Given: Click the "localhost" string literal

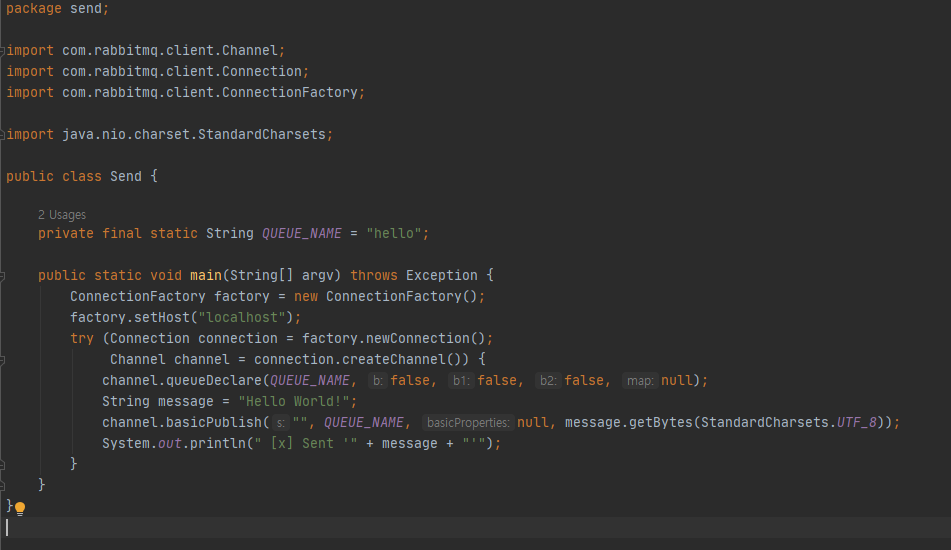Looking at the screenshot, I should click(x=241, y=318).
